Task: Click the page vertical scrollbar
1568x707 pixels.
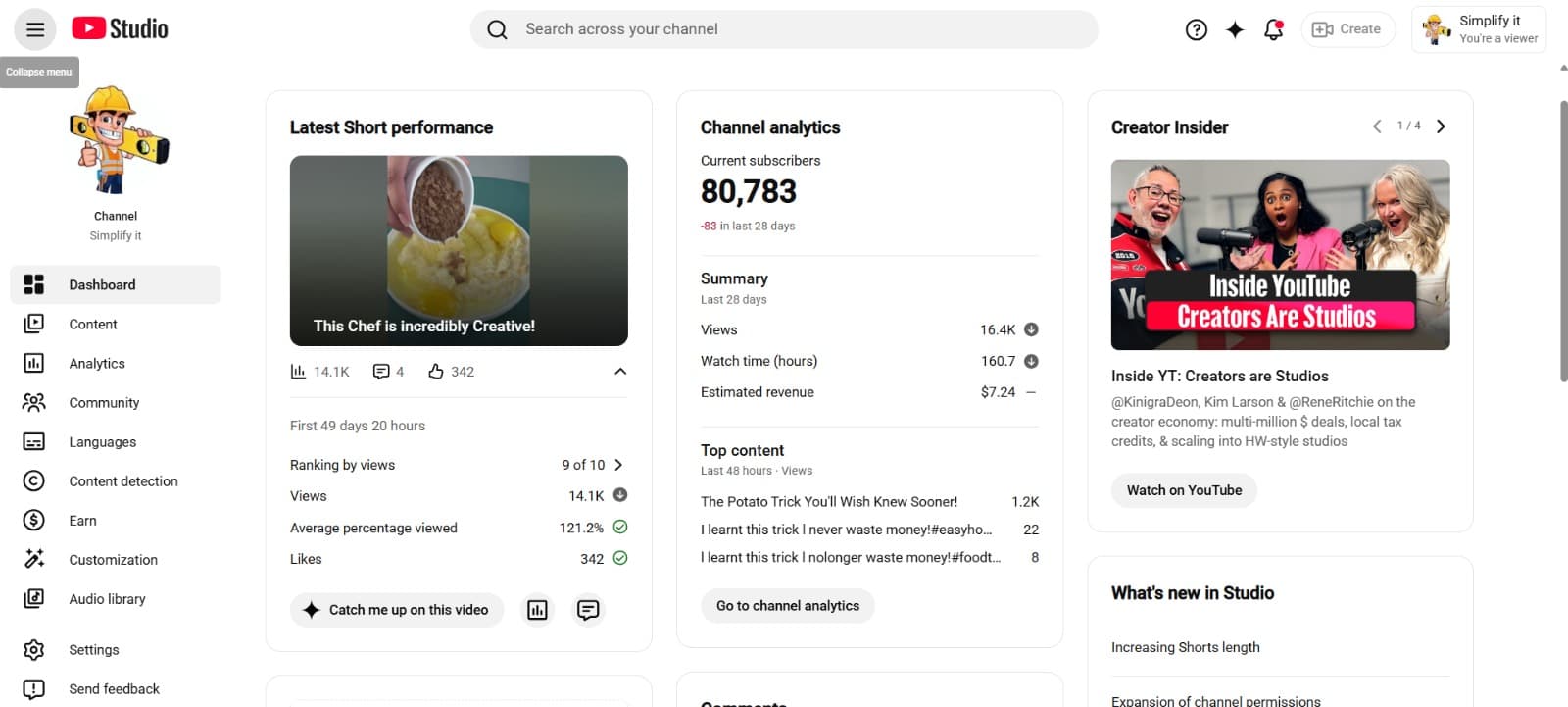Action: (x=1563, y=240)
